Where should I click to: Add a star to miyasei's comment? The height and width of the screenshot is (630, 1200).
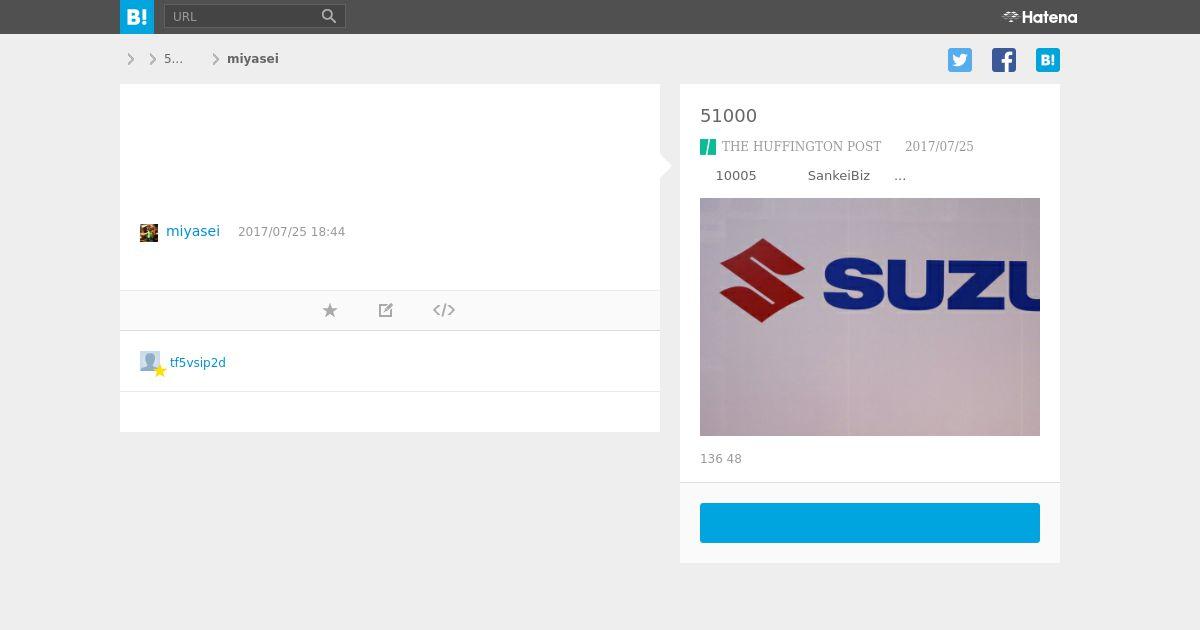[330, 310]
